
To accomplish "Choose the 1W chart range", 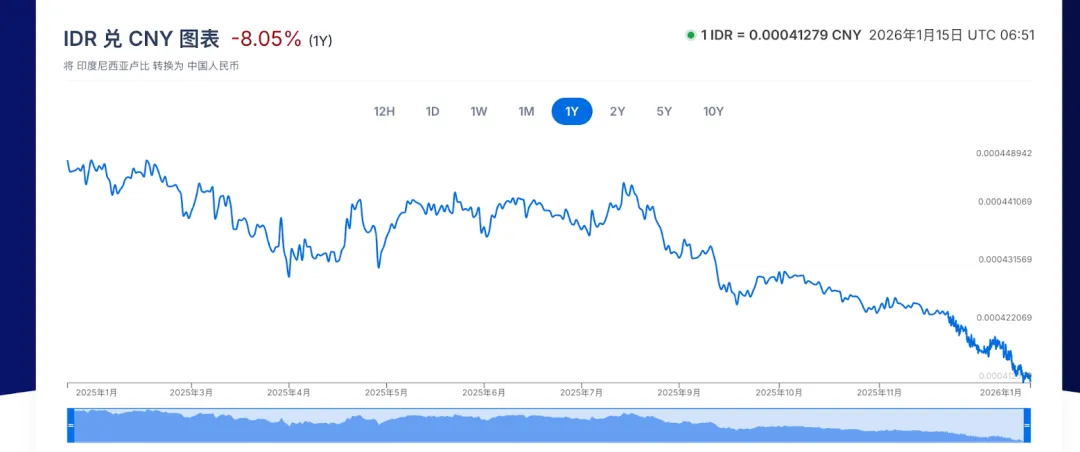I will pyautogui.click(x=479, y=111).
